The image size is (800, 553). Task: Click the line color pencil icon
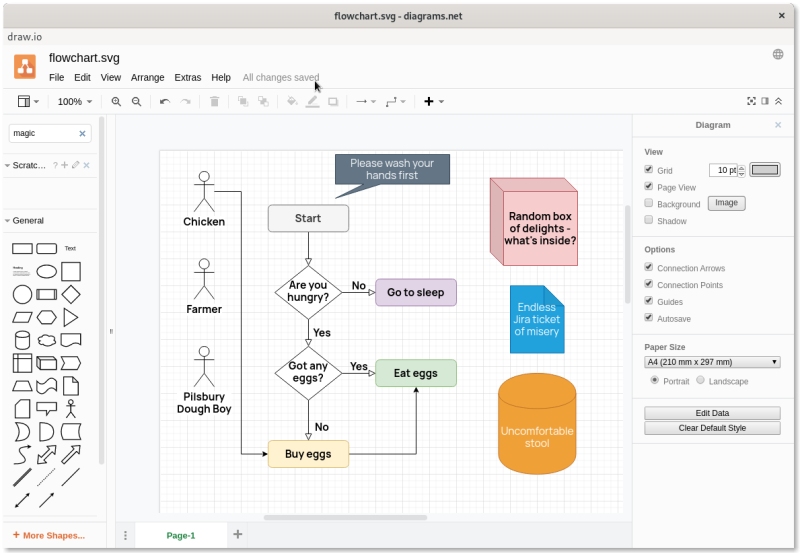(312, 102)
